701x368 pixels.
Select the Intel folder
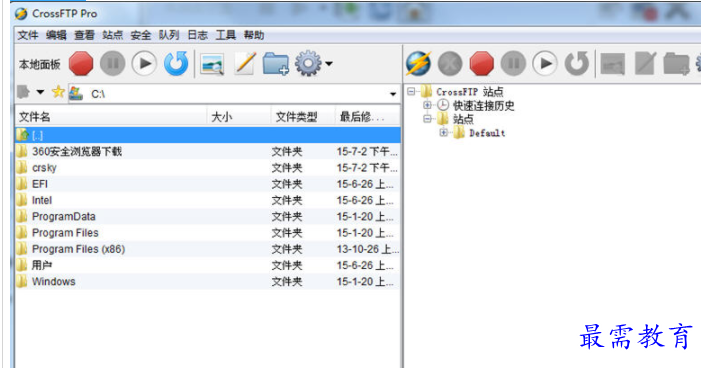tap(208, 200)
